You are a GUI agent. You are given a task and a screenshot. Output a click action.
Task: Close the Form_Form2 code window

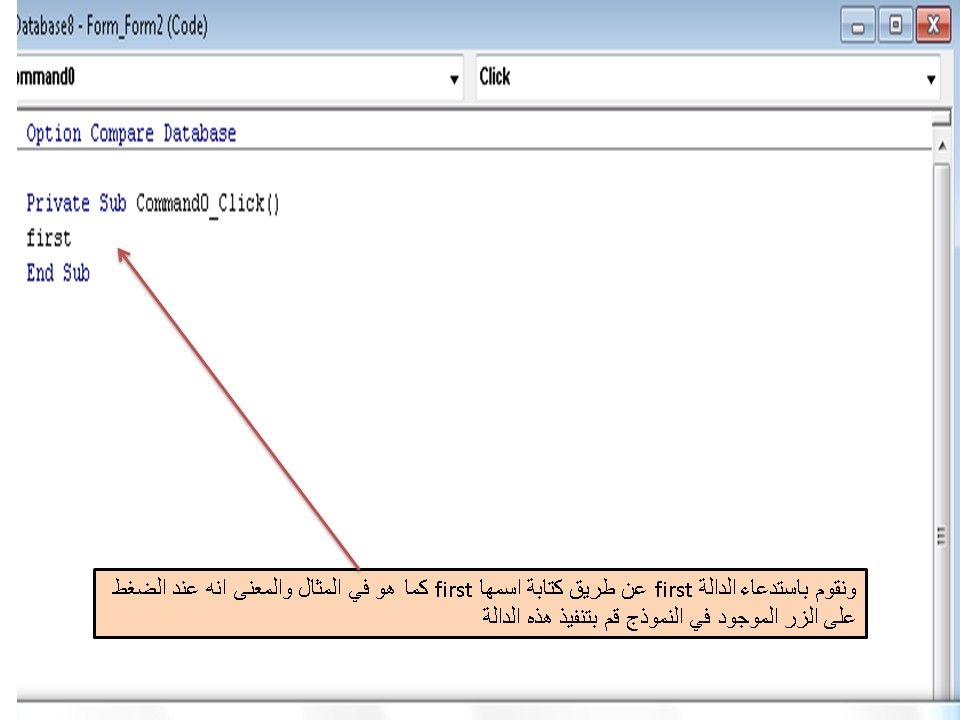click(x=933, y=26)
